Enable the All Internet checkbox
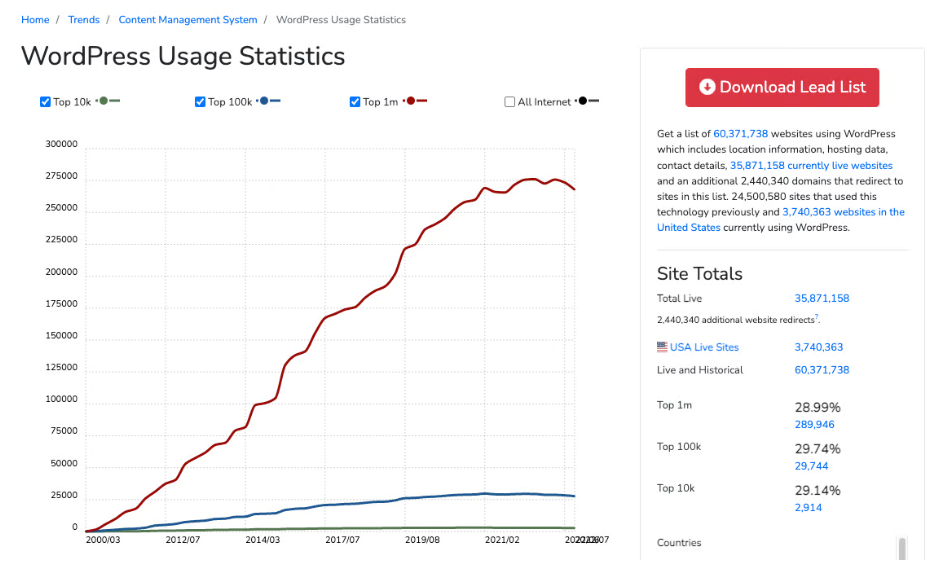Image resolution: width=927 pixels, height=566 pixels. pyautogui.click(x=510, y=102)
